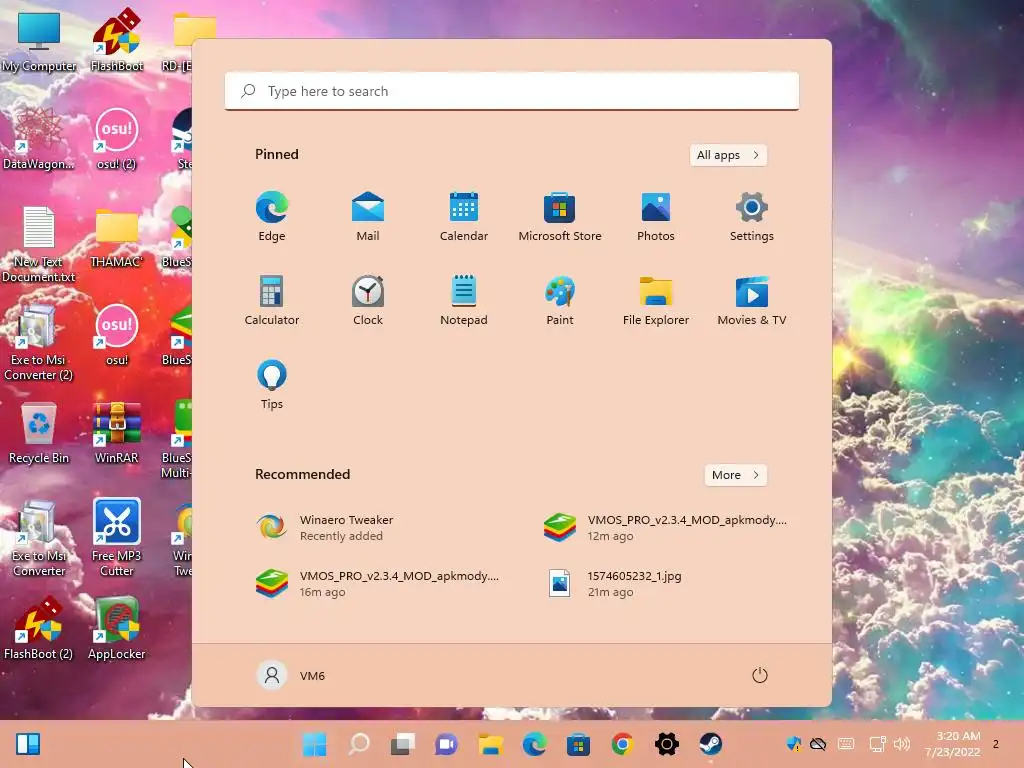This screenshot has height=768, width=1024.
Task: Select the Exe to Msi Converter shortcut
Action: (x=39, y=538)
